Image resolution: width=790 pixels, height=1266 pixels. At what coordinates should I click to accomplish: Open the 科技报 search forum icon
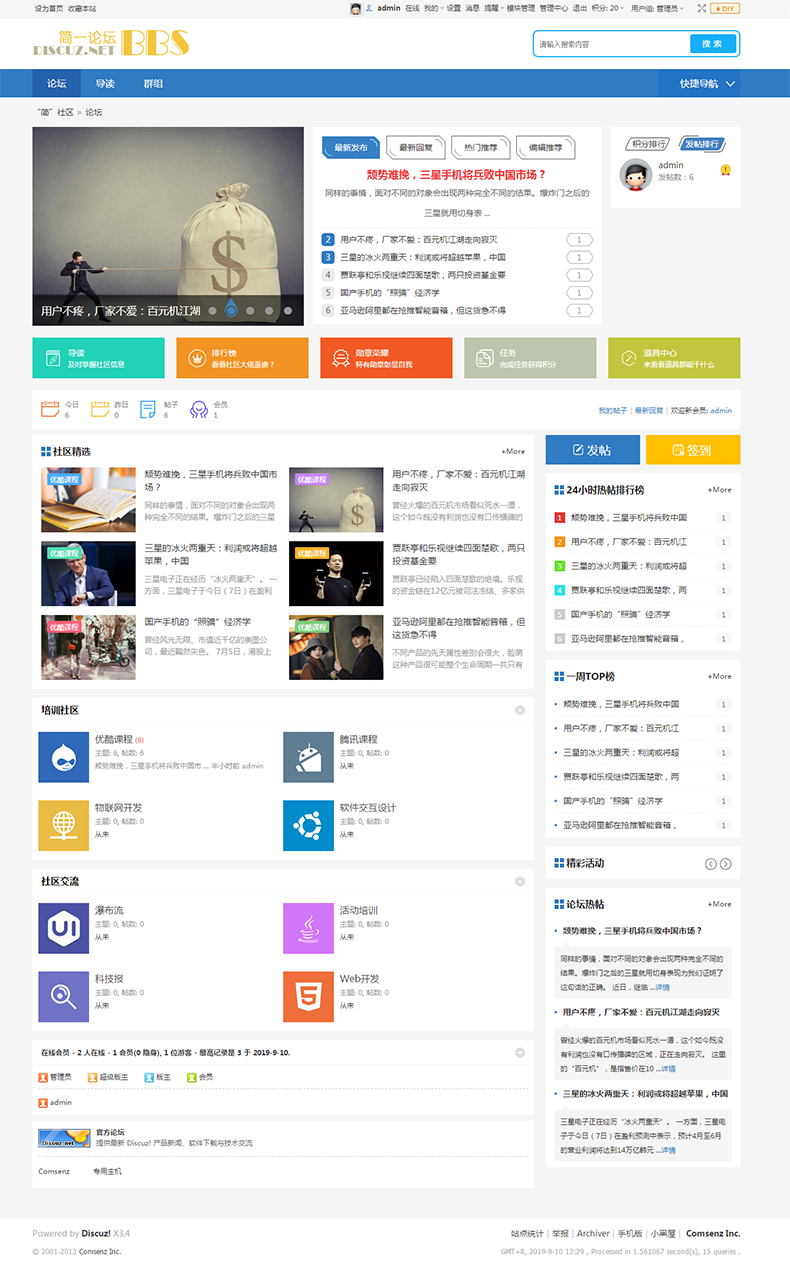64,996
